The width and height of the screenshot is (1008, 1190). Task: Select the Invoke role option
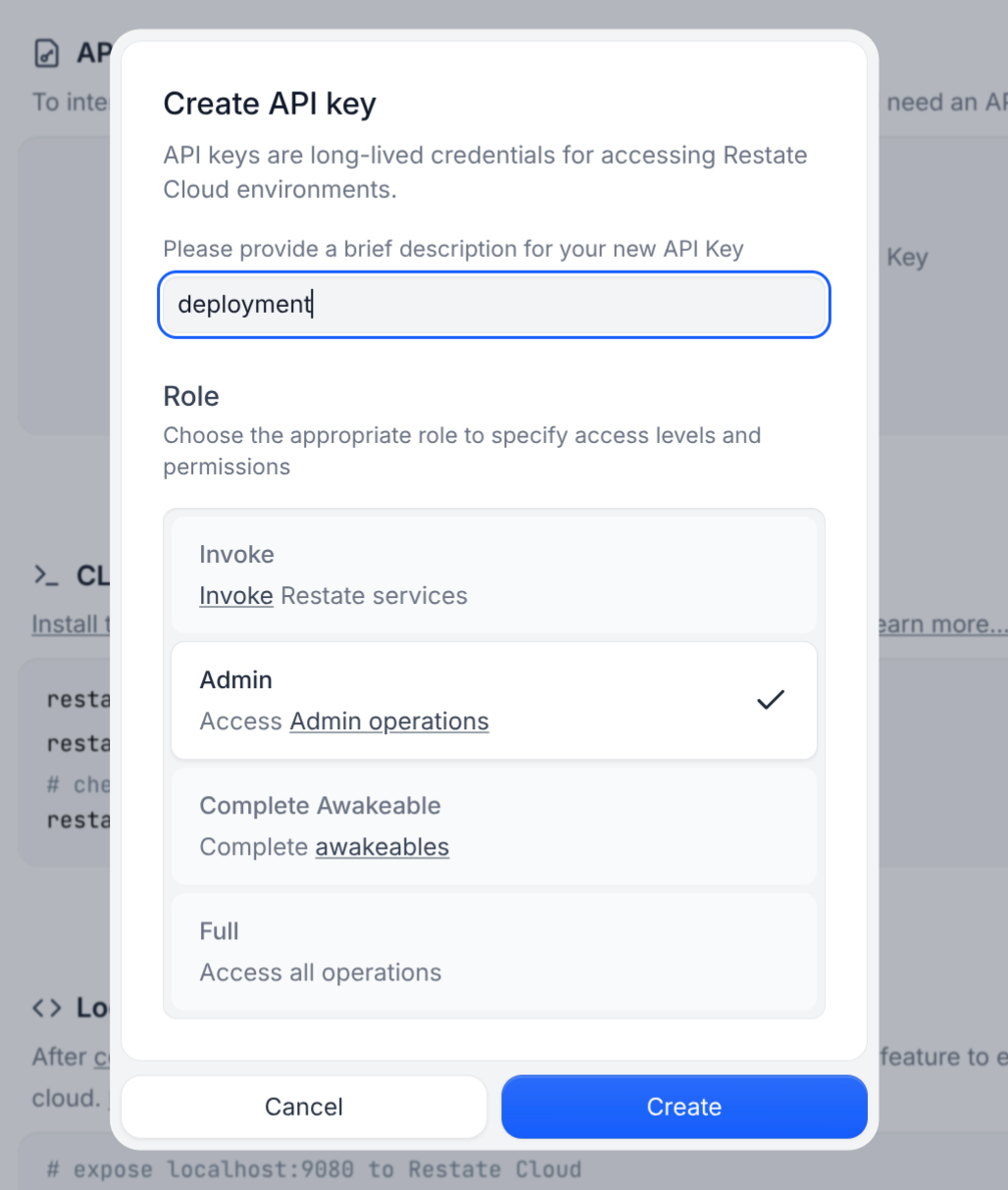tap(494, 574)
